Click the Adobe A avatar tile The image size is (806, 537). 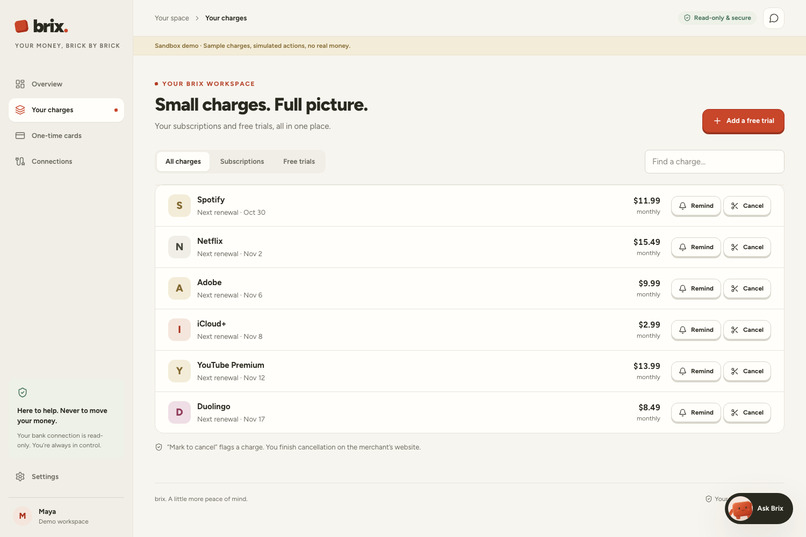179,288
